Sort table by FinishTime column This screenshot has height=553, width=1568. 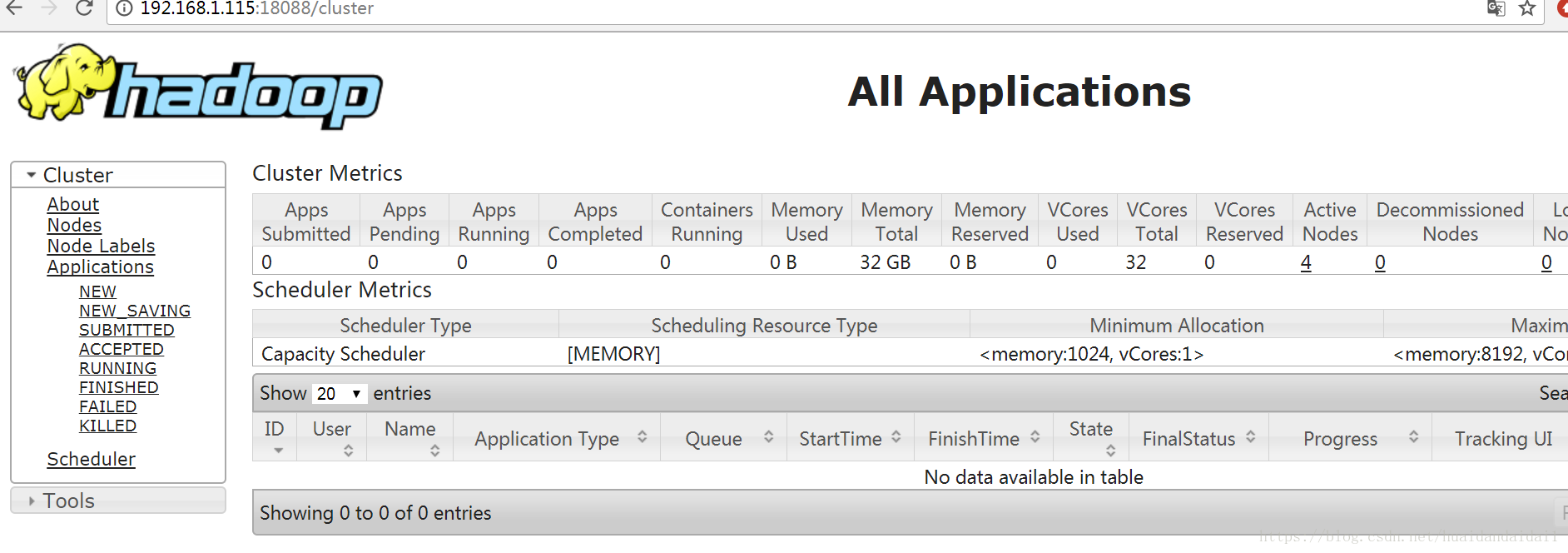tap(984, 438)
